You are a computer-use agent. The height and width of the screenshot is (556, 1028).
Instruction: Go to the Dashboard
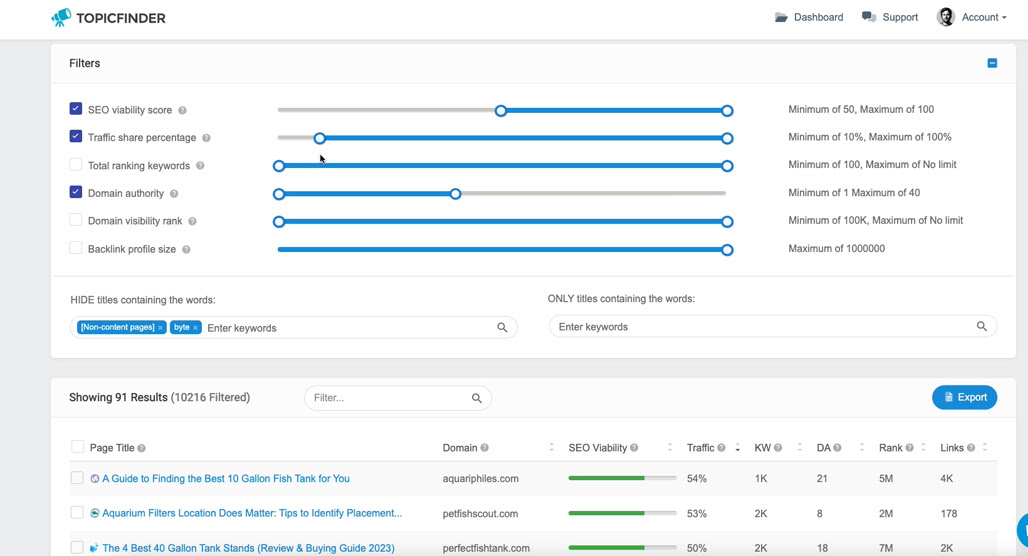(x=809, y=17)
